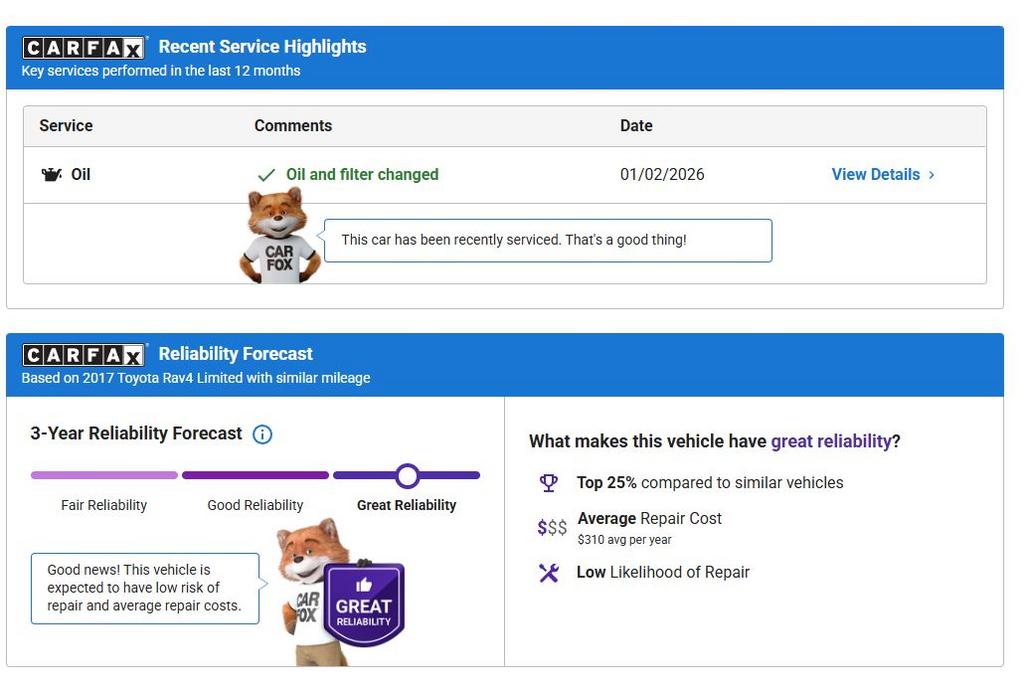The image size is (1024, 690).
Task: Click the Fair Reliability bar segment
Action: point(104,476)
